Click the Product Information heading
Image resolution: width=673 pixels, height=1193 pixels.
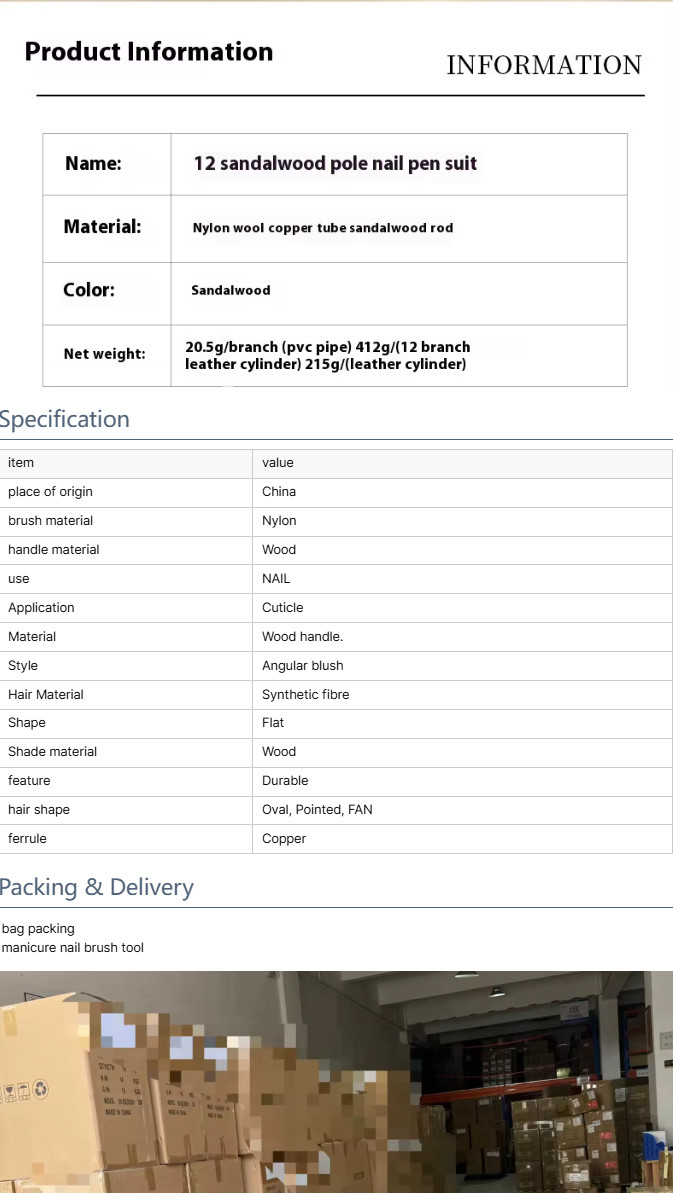click(x=149, y=52)
